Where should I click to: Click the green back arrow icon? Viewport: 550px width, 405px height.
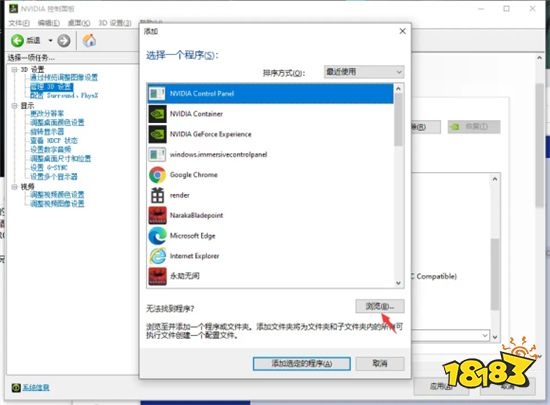click(17, 41)
